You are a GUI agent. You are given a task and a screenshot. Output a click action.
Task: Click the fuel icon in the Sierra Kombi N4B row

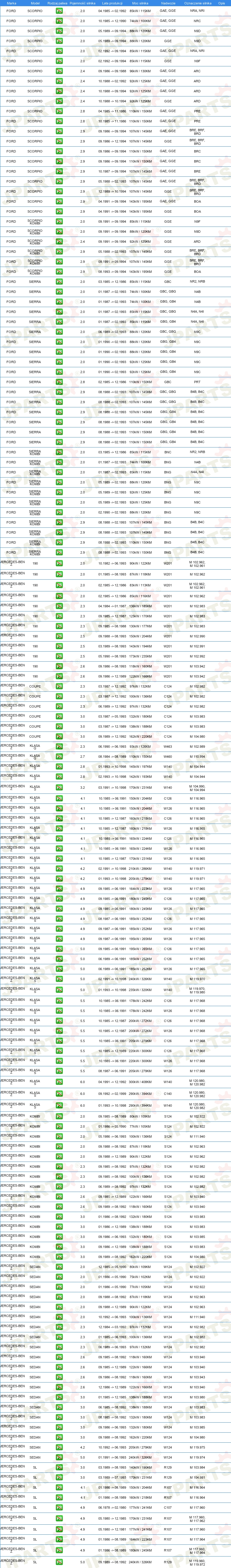coord(59,462)
